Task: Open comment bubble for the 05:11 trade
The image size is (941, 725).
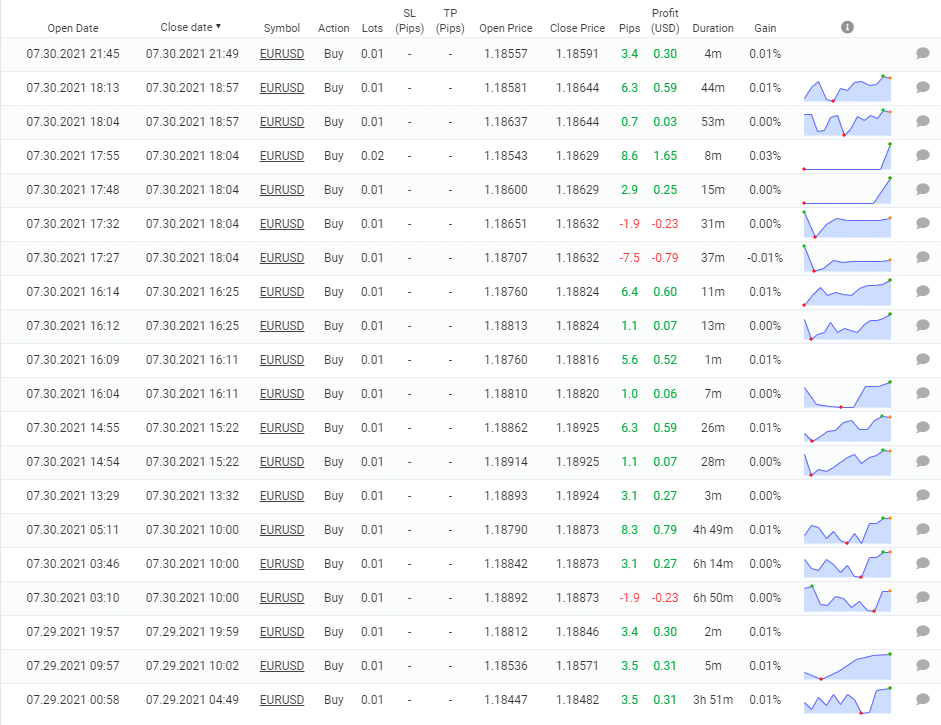Action: pos(923,530)
